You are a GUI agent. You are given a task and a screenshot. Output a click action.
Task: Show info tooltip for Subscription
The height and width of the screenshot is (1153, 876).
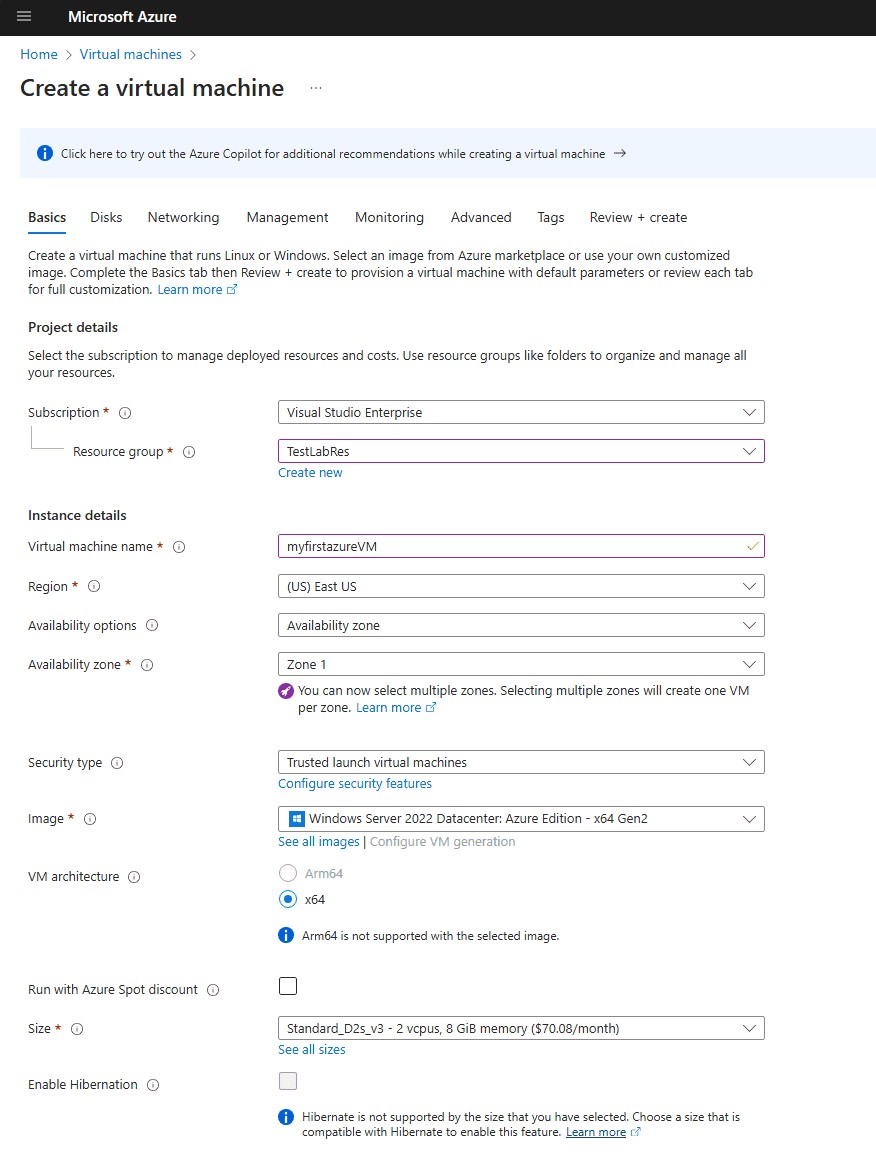coord(125,413)
